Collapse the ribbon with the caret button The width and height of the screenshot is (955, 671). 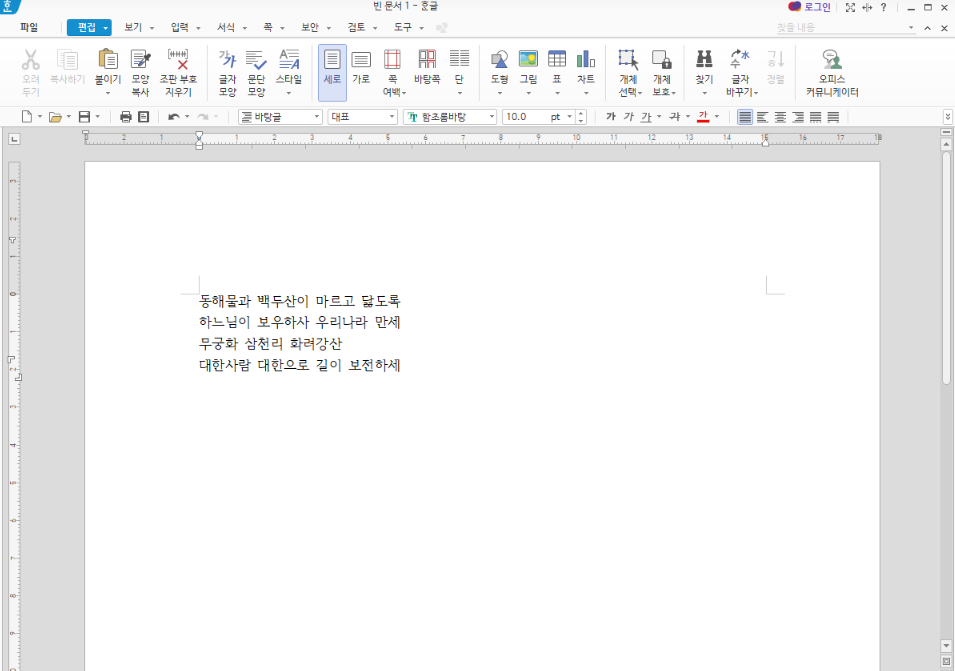pos(928,28)
